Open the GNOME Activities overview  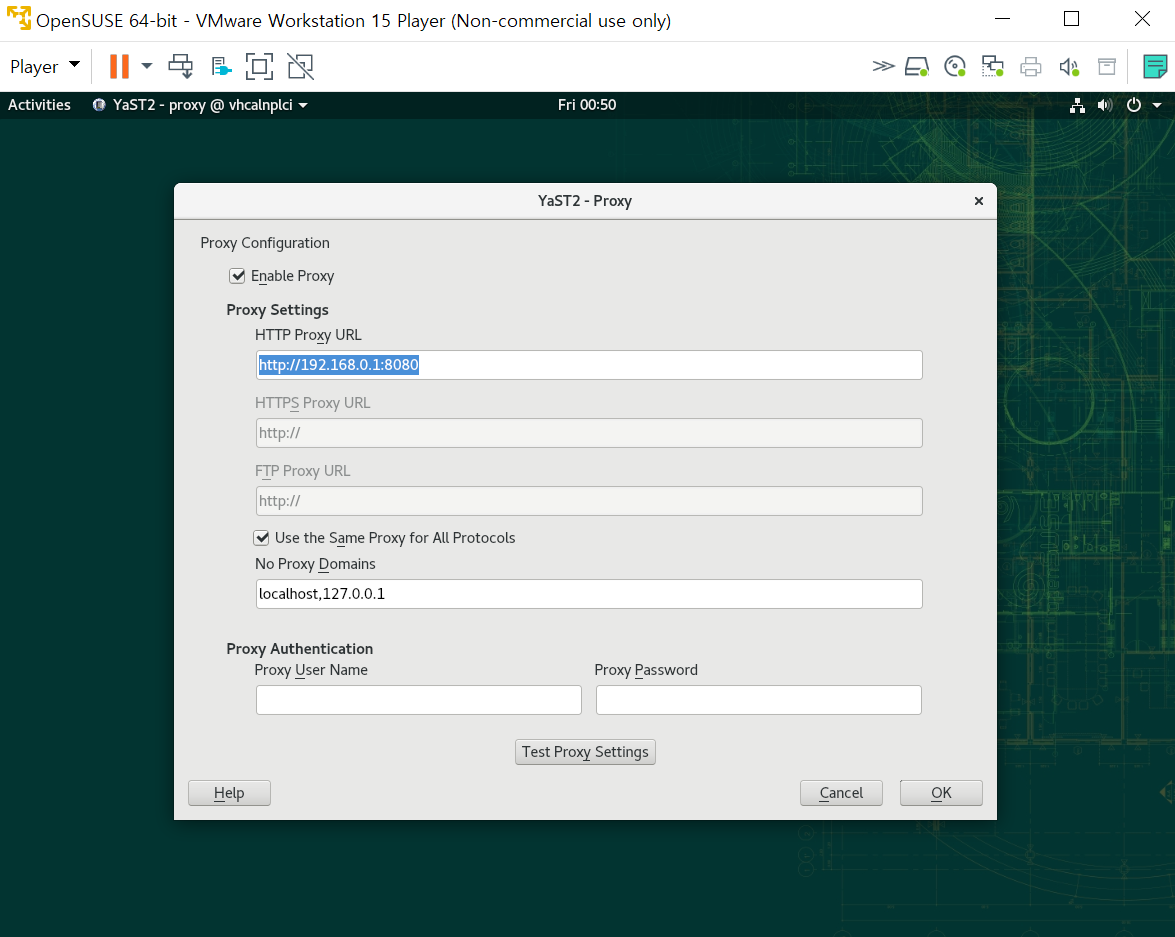click(x=39, y=105)
